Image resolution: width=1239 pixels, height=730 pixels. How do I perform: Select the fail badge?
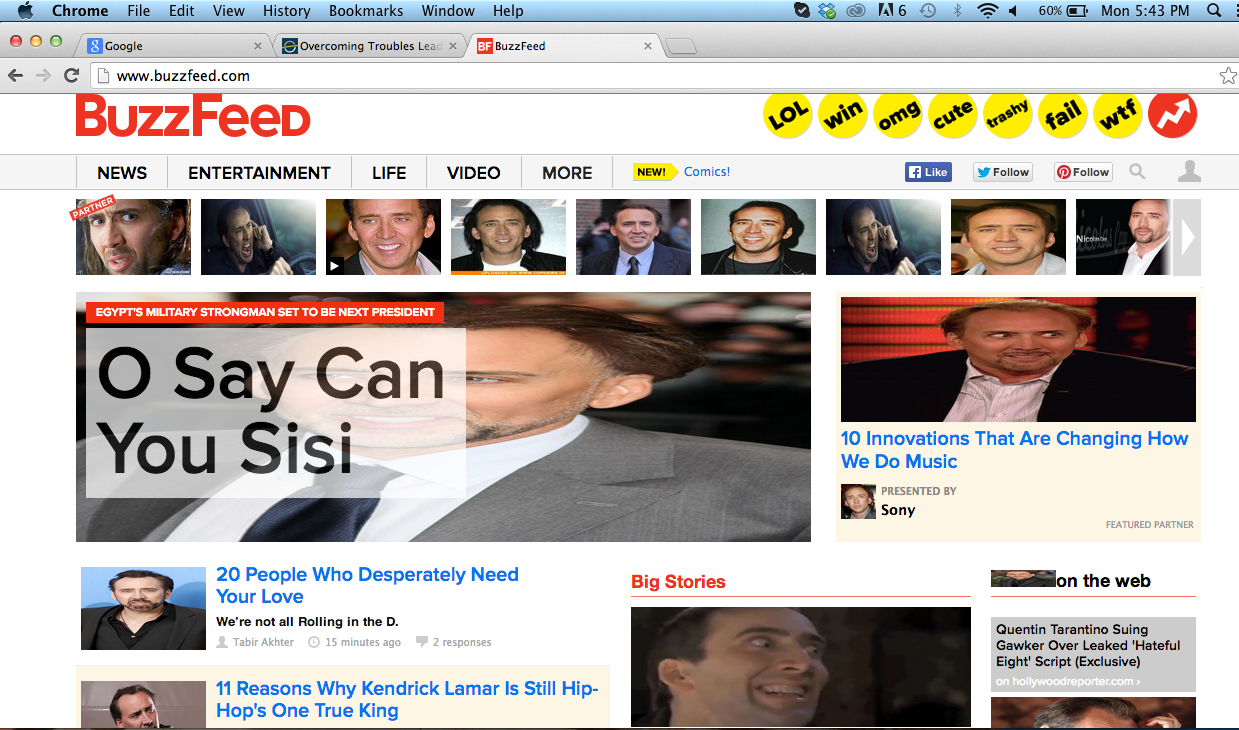click(1063, 115)
